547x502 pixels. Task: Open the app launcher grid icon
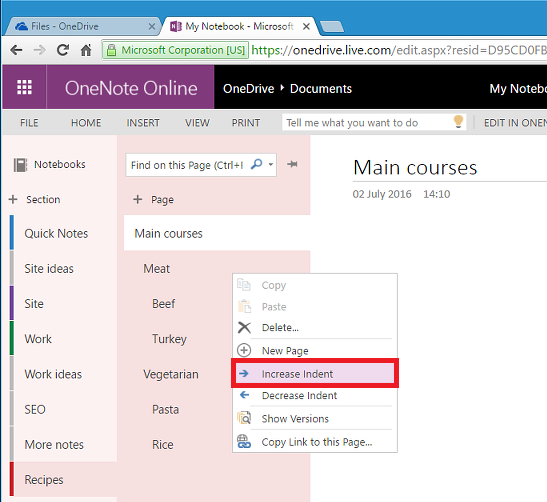pos(24,87)
